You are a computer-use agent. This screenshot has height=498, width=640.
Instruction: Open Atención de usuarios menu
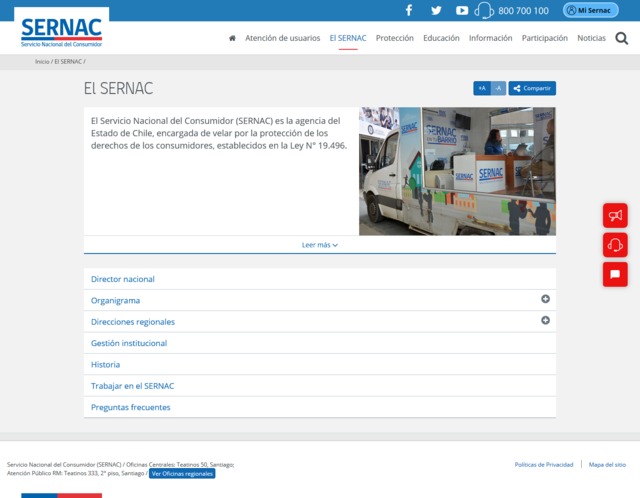click(283, 38)
